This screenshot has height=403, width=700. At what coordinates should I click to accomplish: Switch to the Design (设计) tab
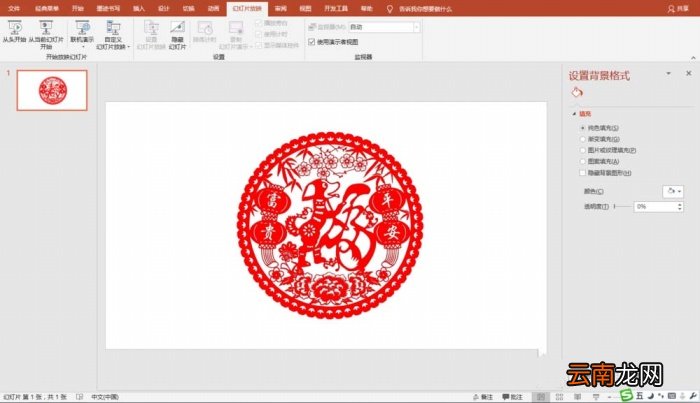point(164,8)
